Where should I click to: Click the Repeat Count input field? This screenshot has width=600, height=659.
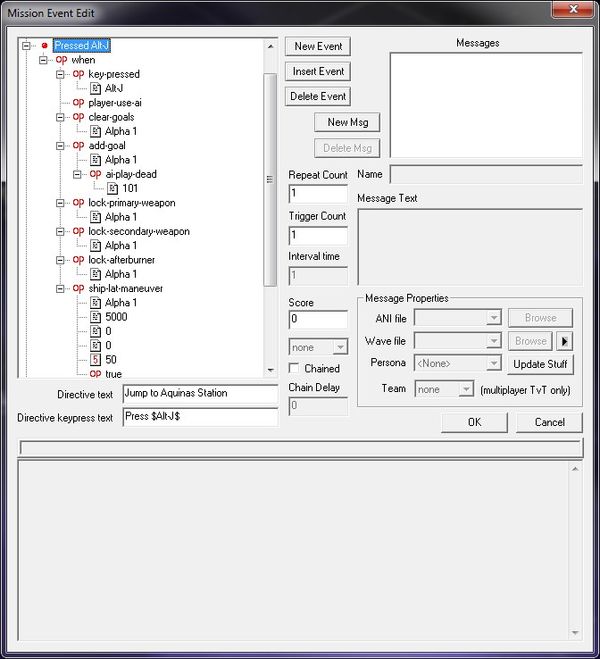tap(317, 194)
